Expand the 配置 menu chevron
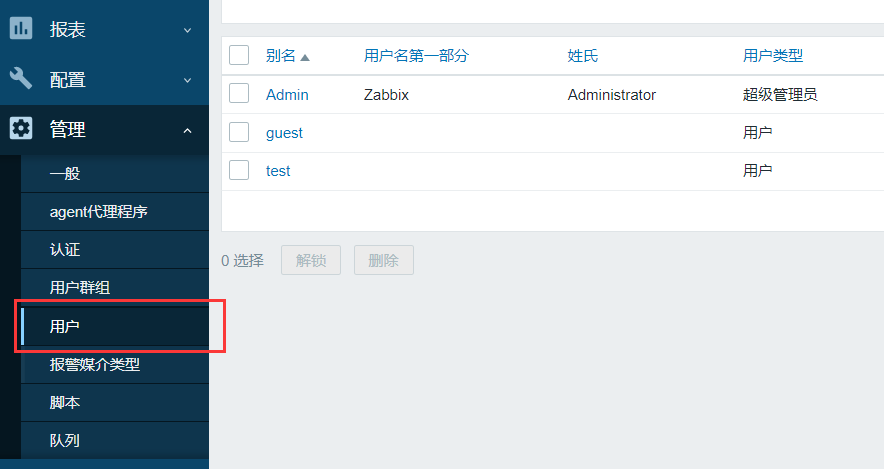Image resolution: width=884 pixels, height=469 pixels. pyautogui.click(x=188, y=81)
